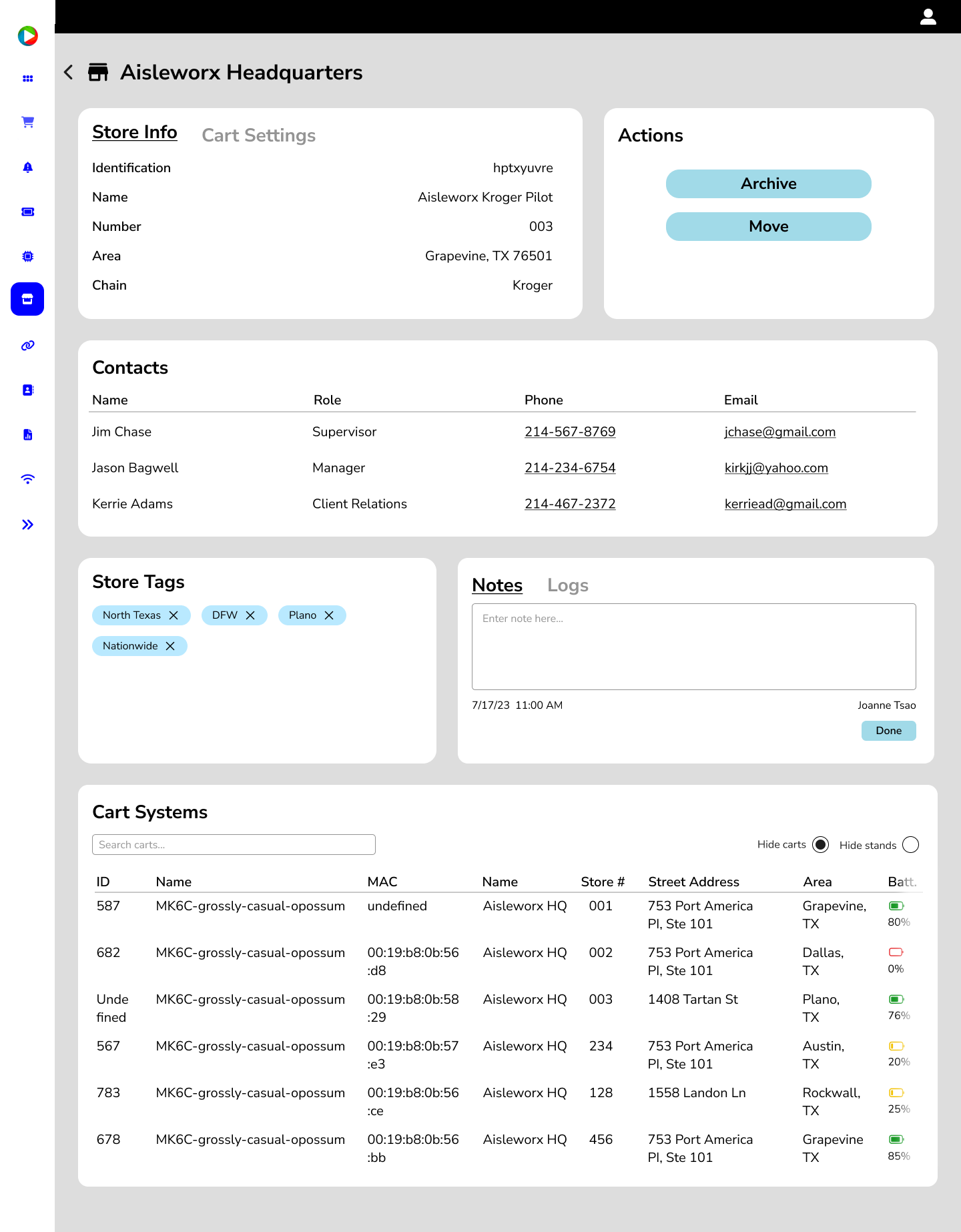Click battery icon for cart 783
Image resolution: width=961 pixels, height=1232 pixels.
click(x=896, y=1093)
